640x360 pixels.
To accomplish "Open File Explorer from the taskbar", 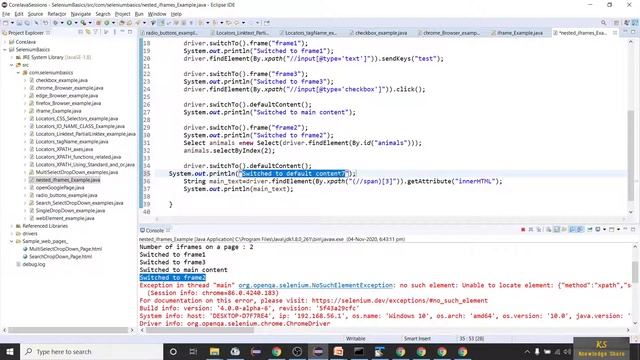I will pos(214,351).
